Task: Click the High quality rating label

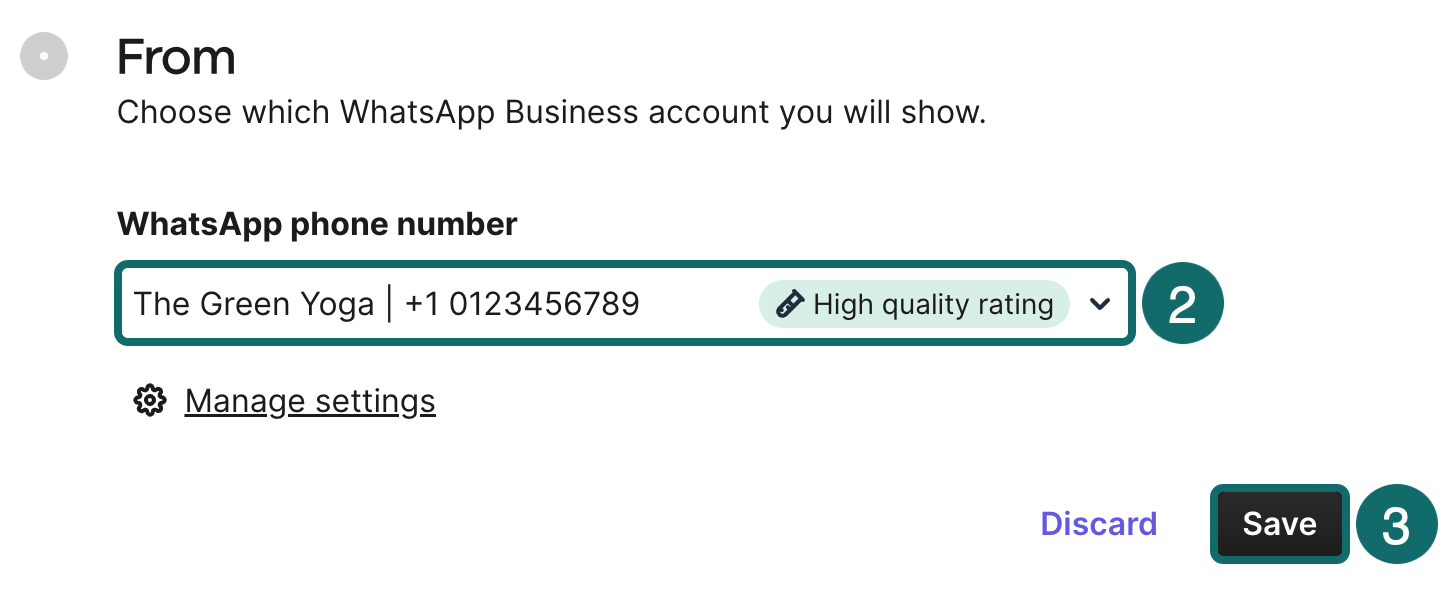Action: (933, 304)
